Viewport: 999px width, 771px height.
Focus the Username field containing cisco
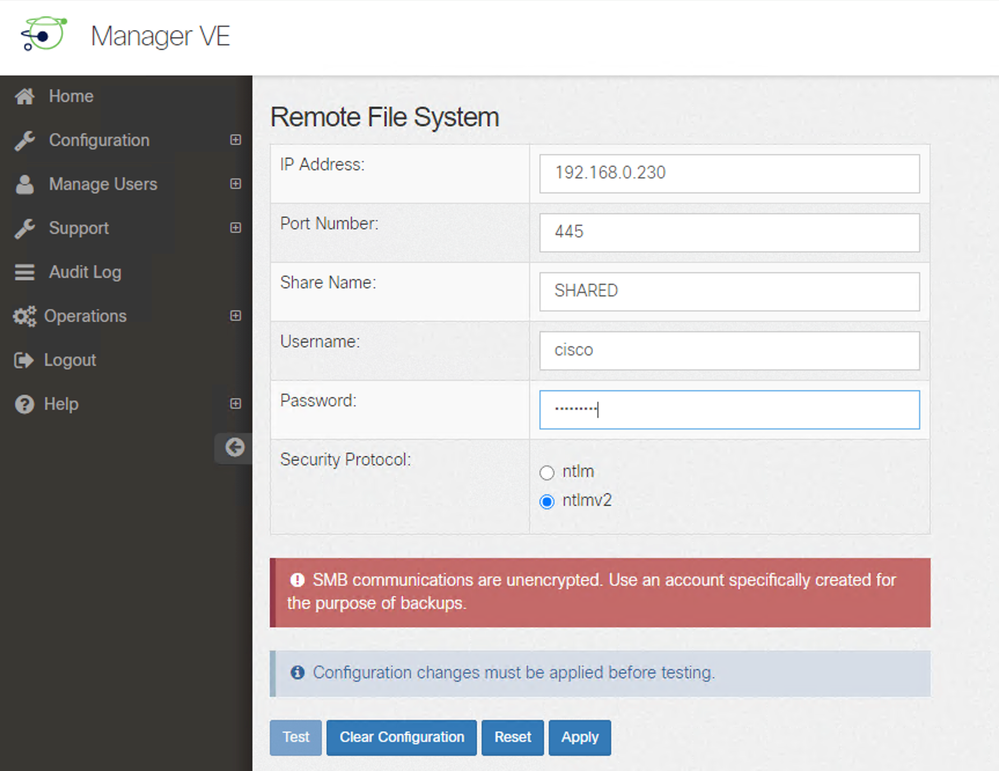click(729, 350)
